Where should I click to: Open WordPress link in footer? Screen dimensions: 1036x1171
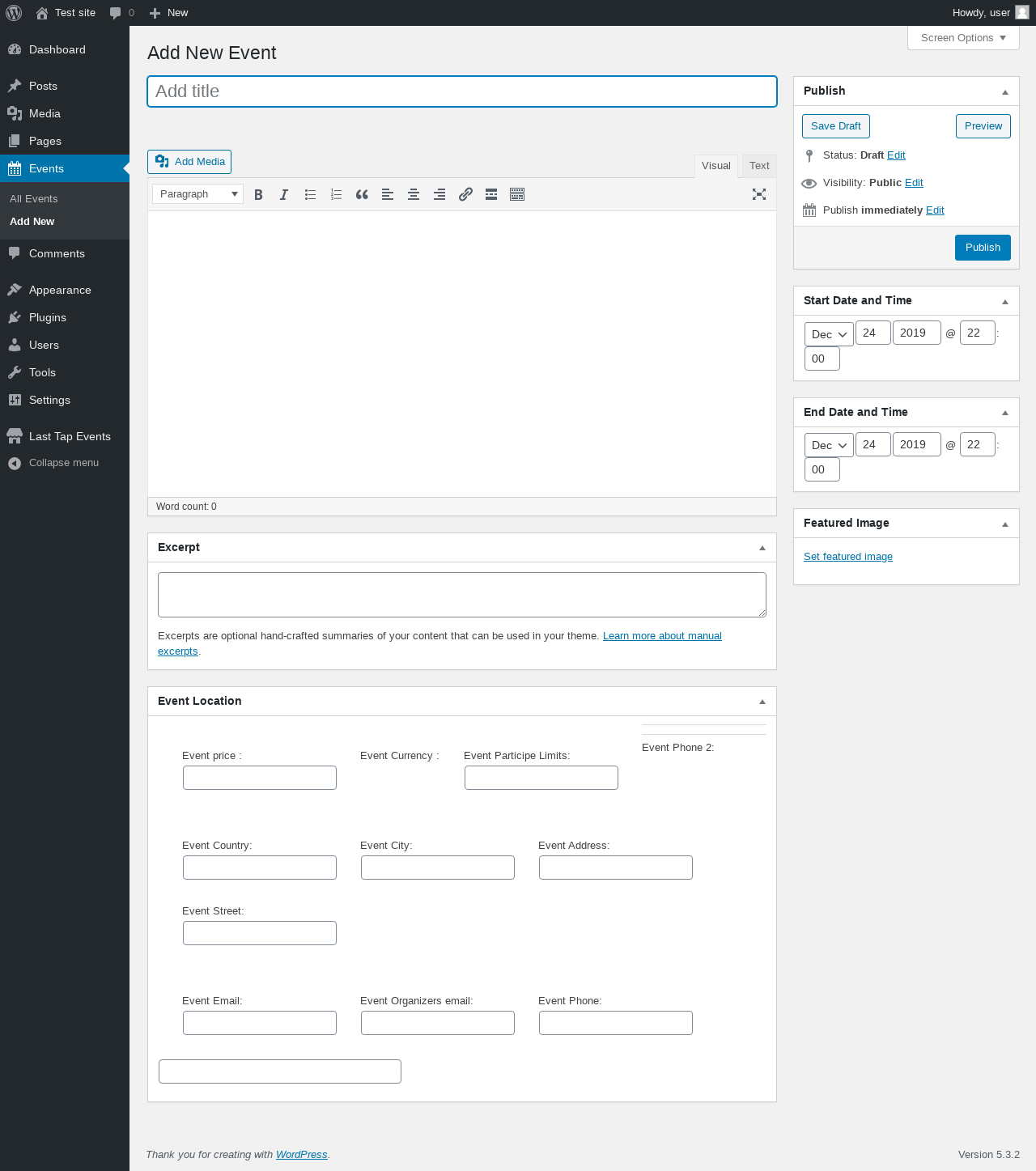[x=302, y=1155]
